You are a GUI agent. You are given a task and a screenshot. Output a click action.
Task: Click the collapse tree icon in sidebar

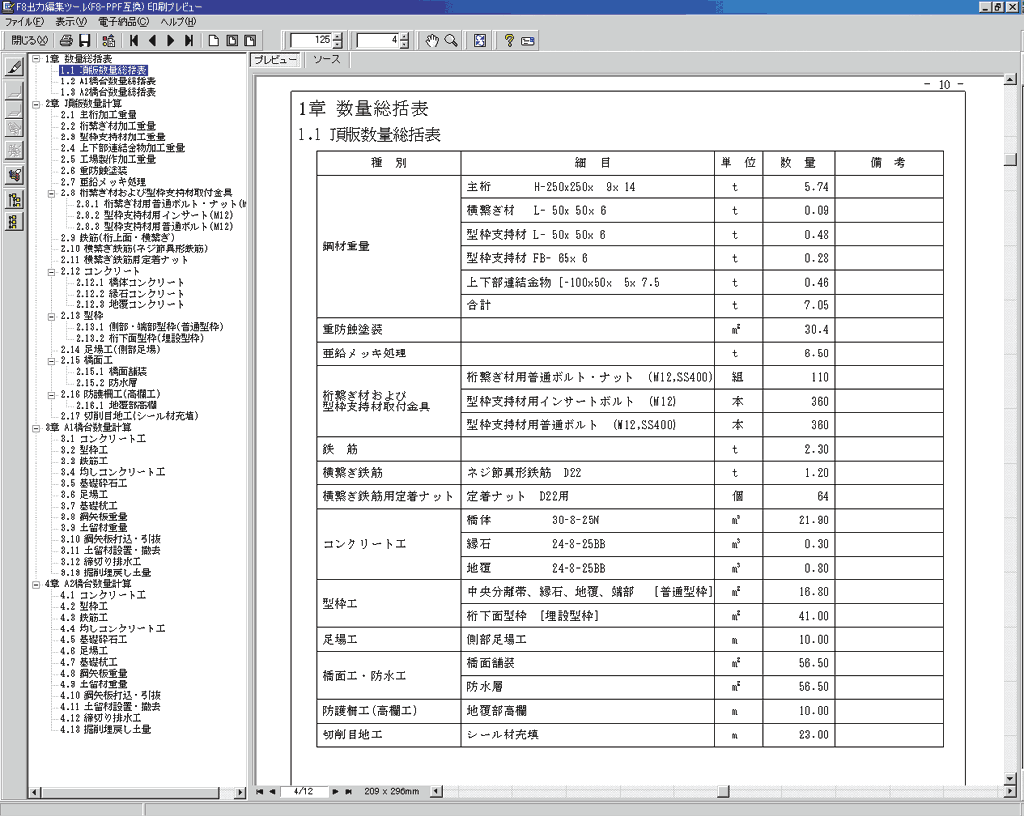point(14,222)
